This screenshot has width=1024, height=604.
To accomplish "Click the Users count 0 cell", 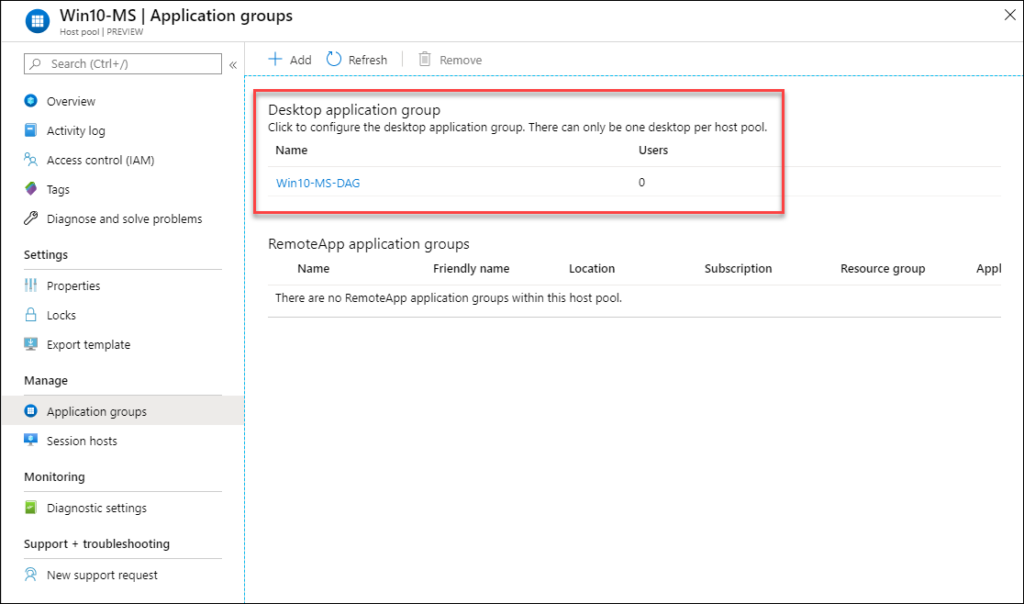I will [x=641, y=182].
